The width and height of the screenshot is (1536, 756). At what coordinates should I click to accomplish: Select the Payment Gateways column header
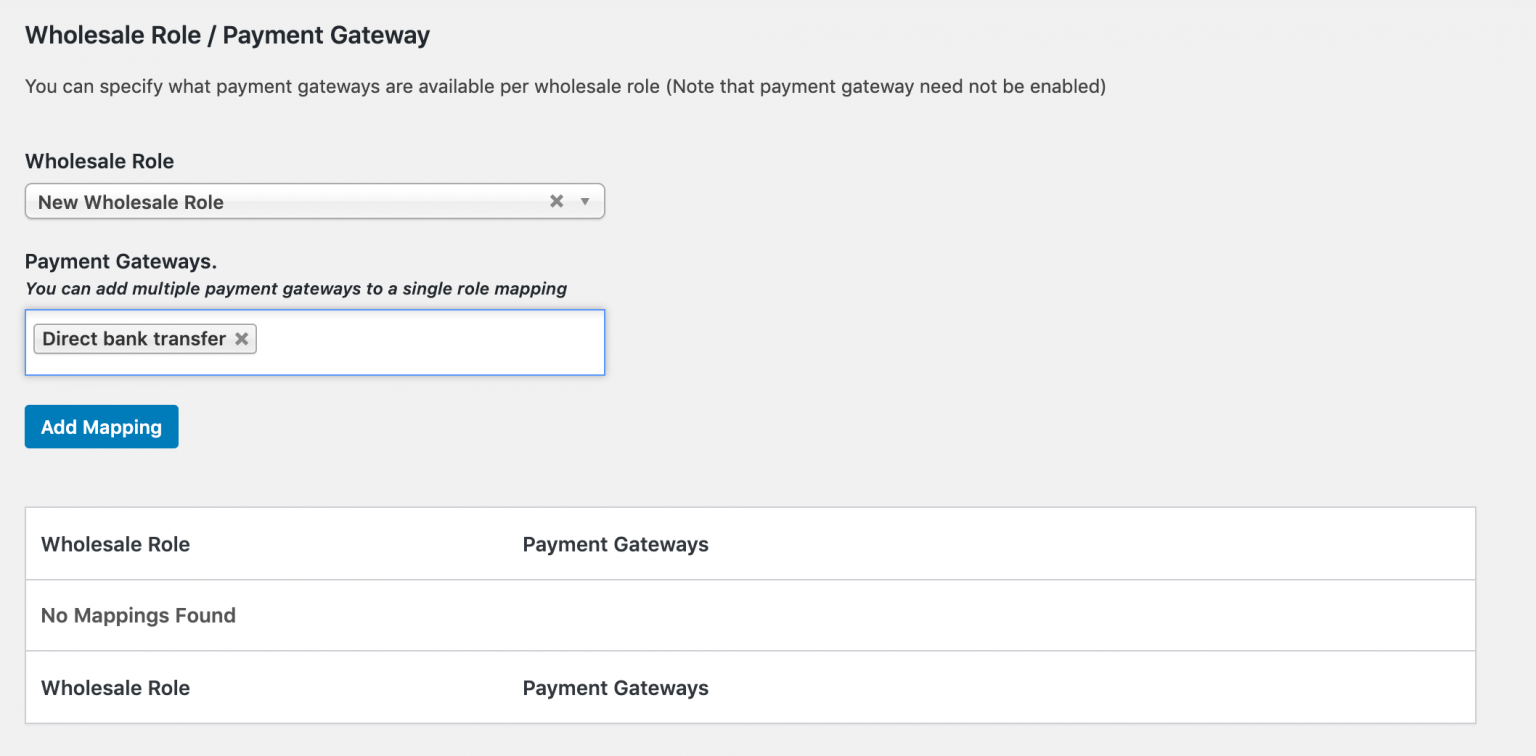point(615,544)
